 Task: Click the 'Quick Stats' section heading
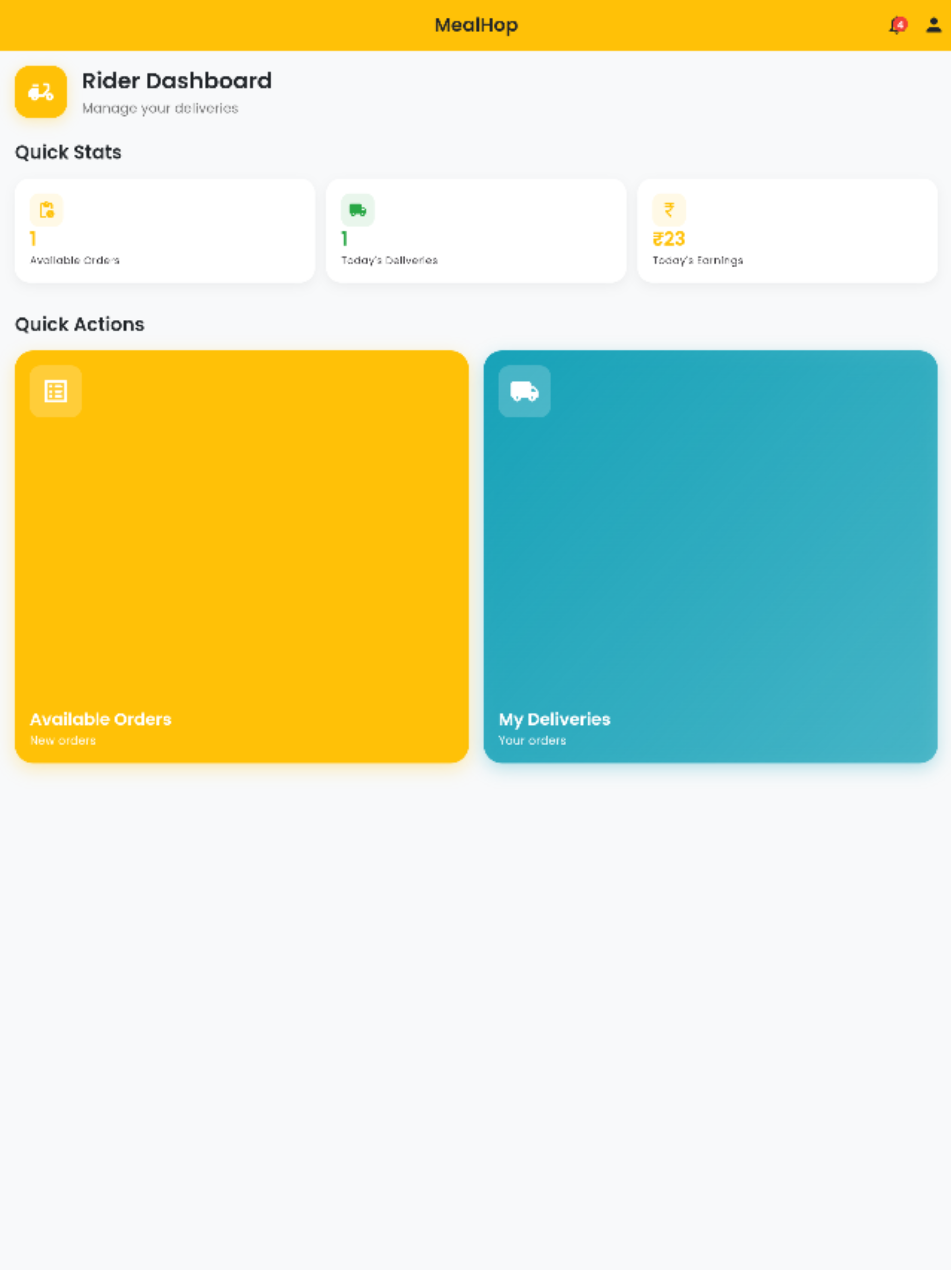click(68, 152)
